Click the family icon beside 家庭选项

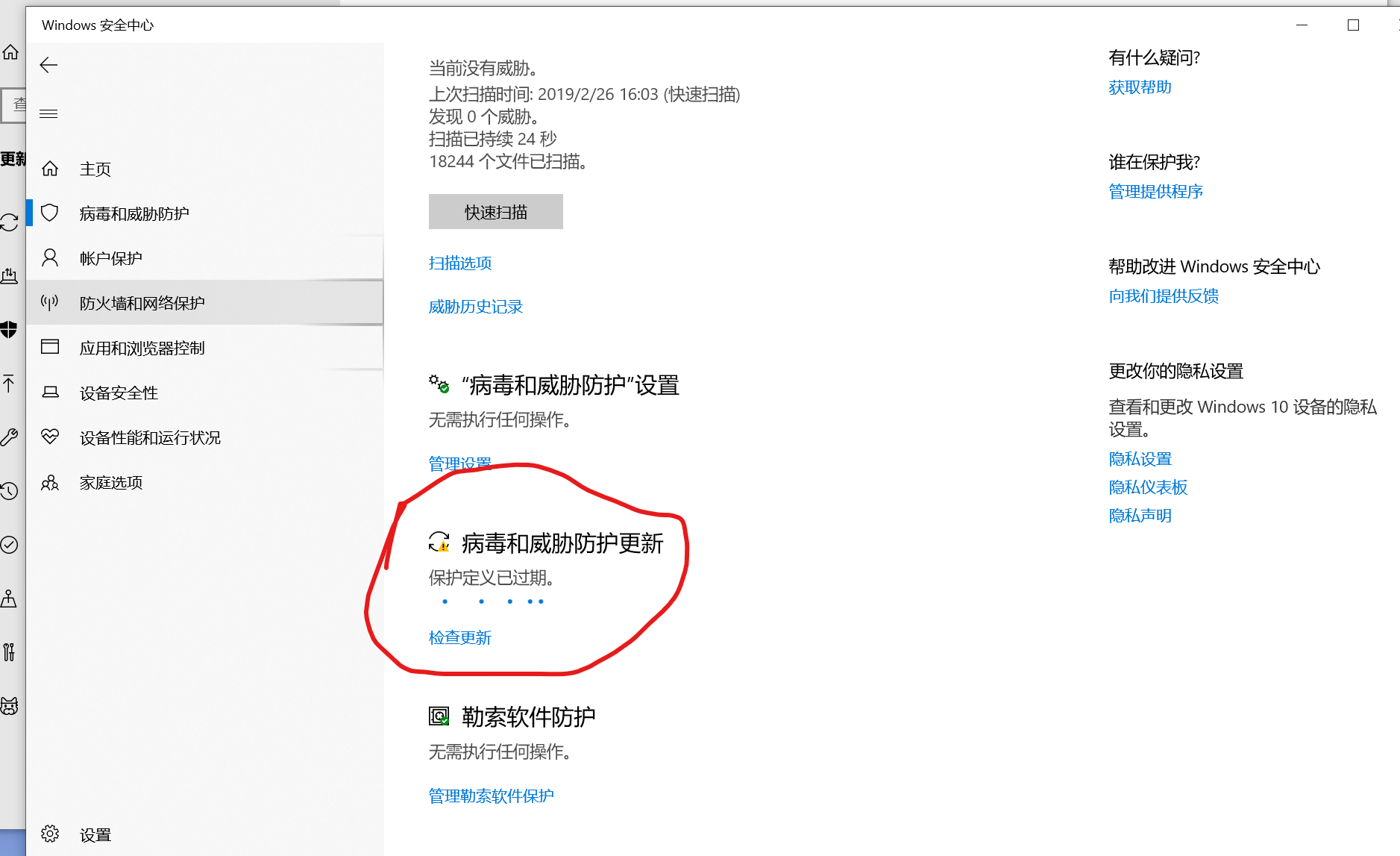click(x=50, y=483)
